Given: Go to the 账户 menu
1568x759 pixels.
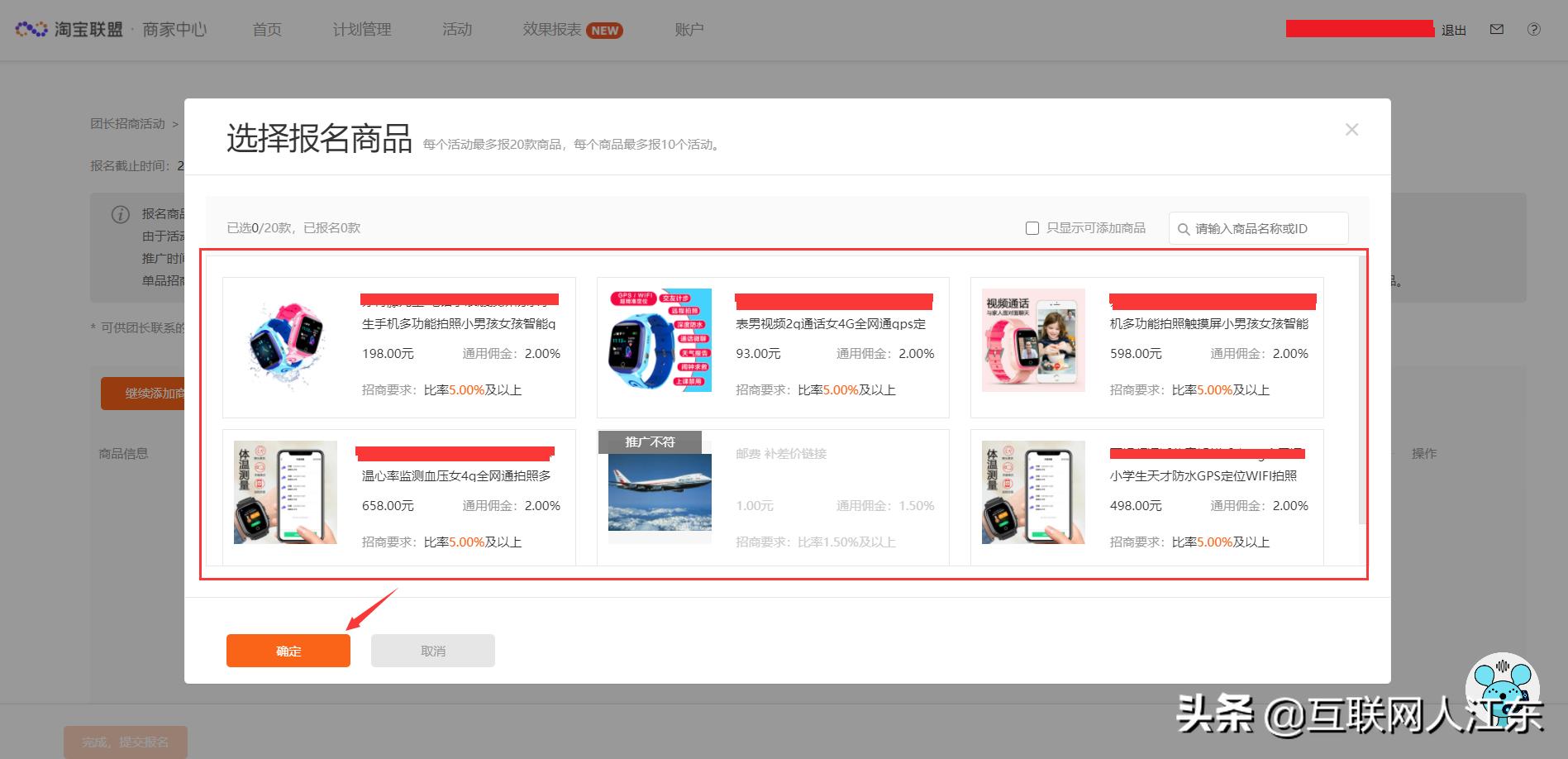Looking at the screenshot, I should [x=689, y=28].
